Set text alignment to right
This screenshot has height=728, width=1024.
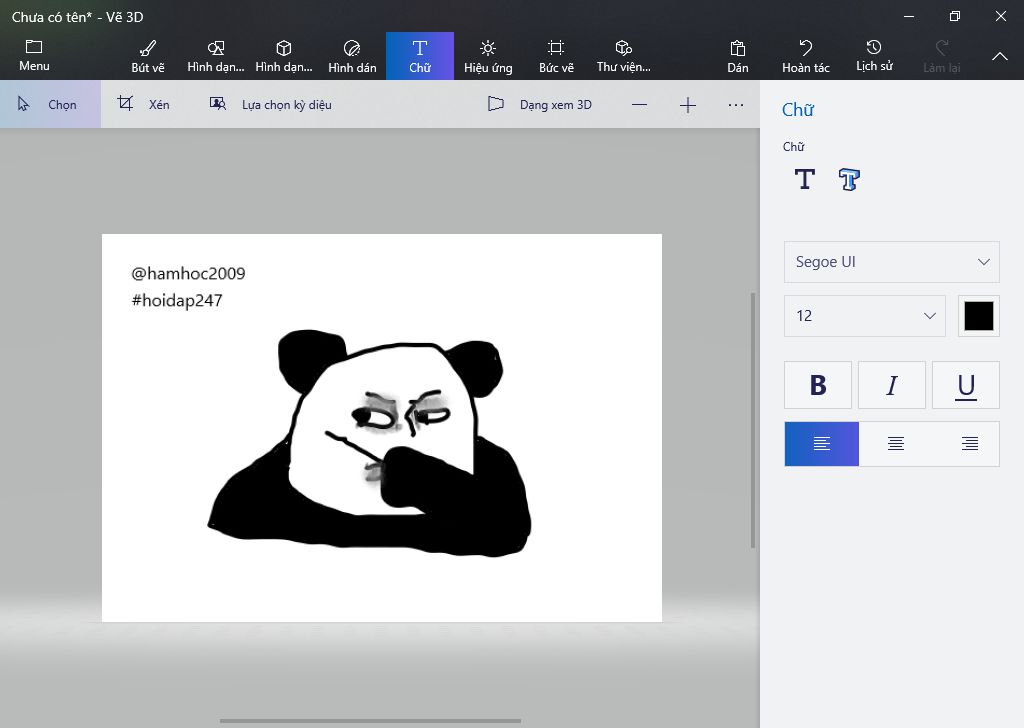pos(970,444)
